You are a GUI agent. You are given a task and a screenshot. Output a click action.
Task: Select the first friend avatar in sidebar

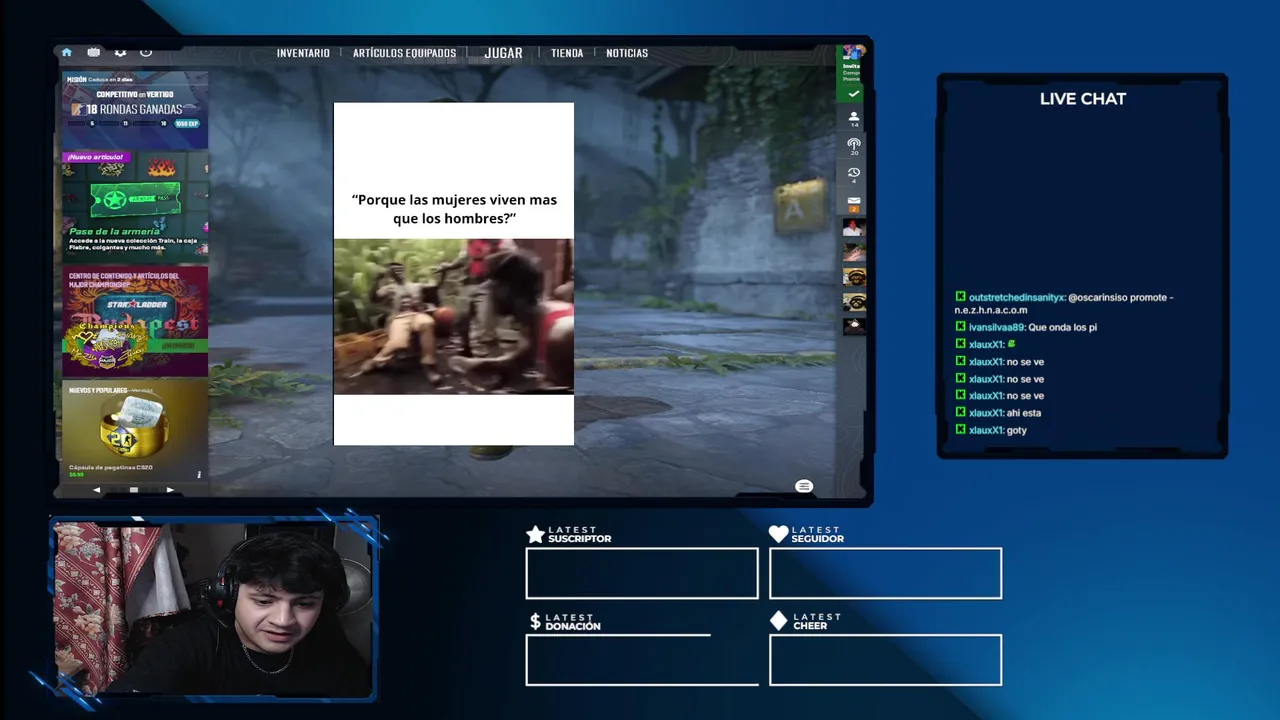(x=853, y=228)
